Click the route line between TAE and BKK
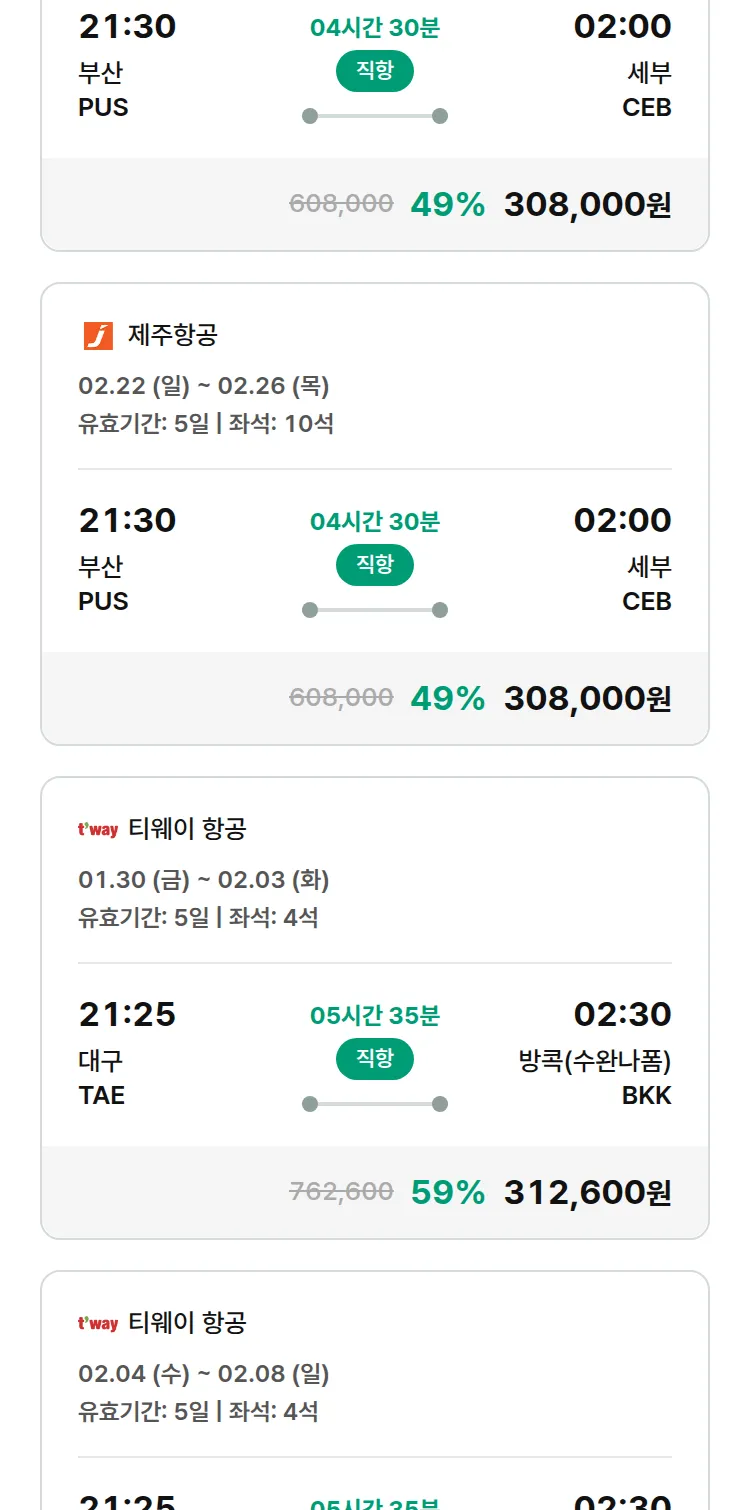The image size is (750, 1510). [375, 1104]
